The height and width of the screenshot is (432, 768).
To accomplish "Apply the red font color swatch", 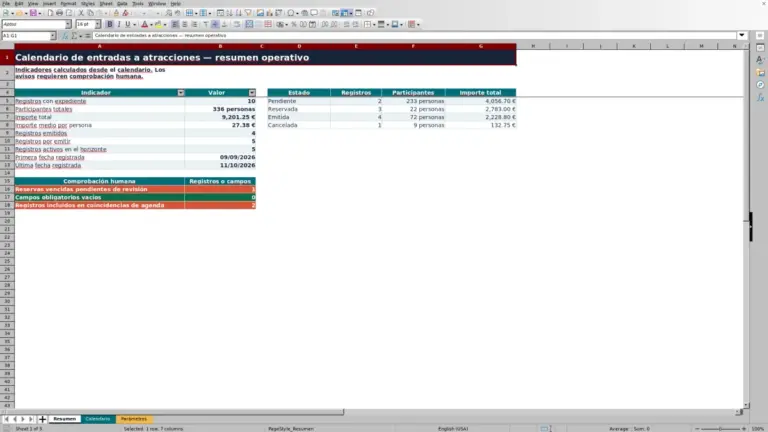I will coord(144,24).
